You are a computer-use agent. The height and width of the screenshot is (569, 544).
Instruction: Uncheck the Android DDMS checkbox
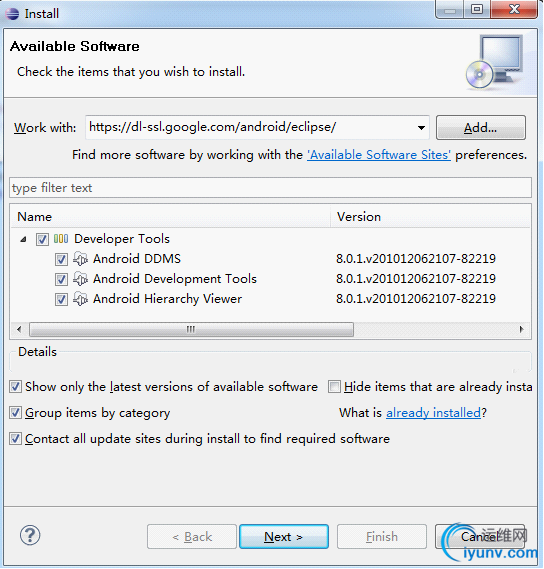click(61, 259)
